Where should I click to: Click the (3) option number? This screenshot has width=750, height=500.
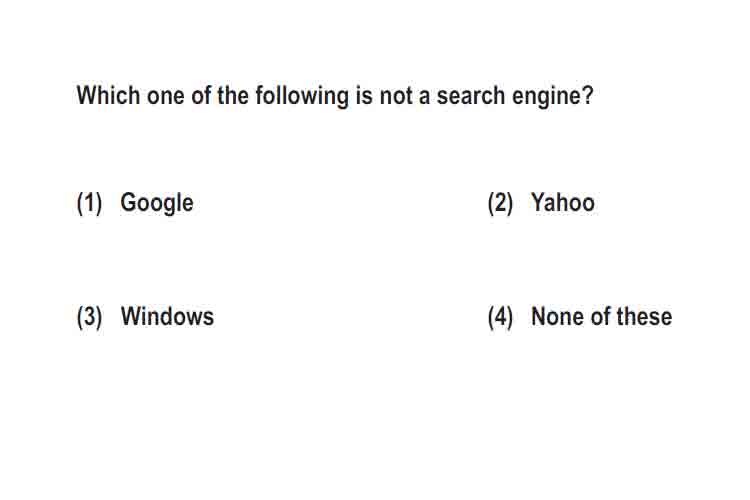[x=89, y=317]
